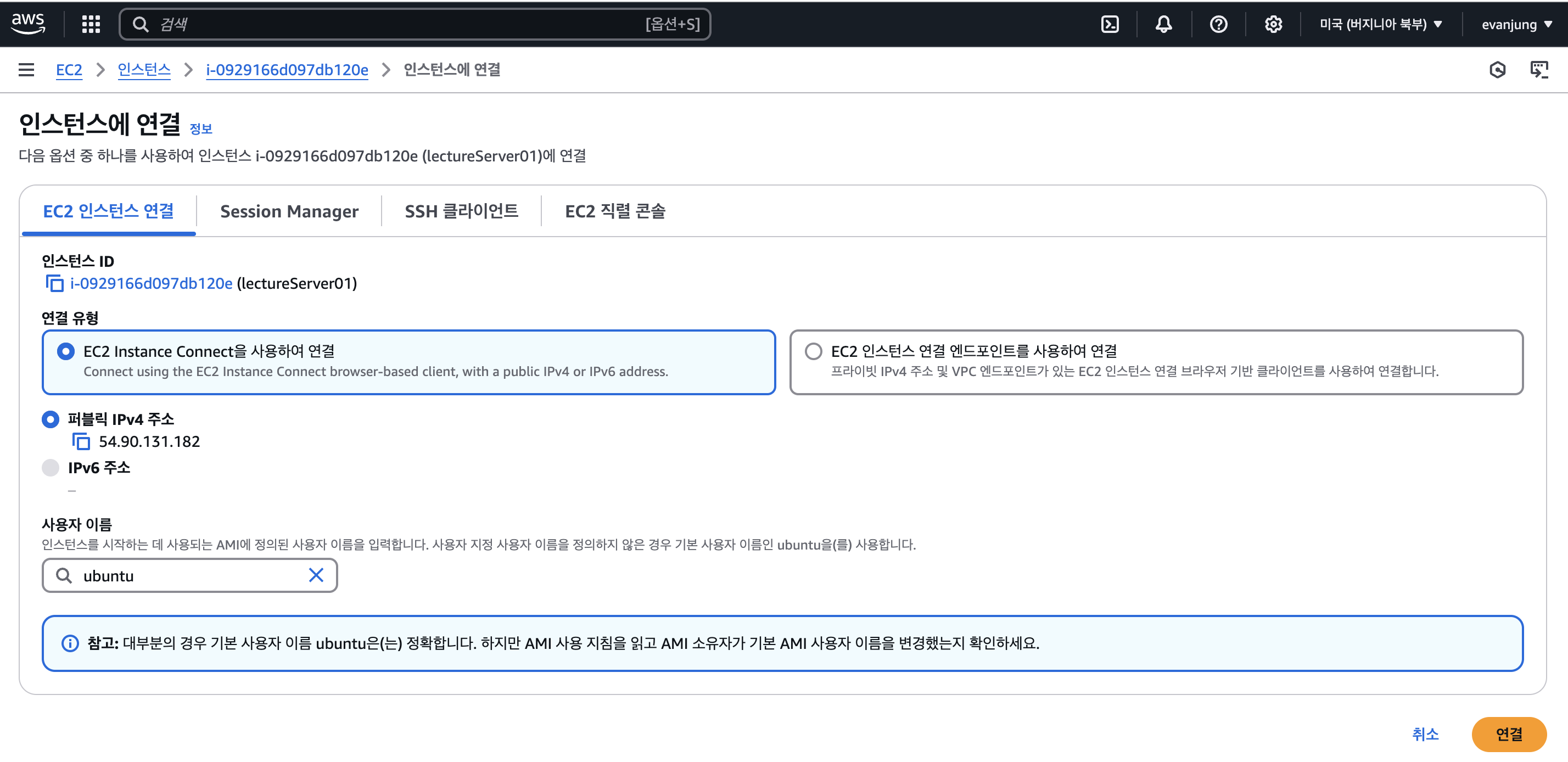This screenshot has width=1568, height=762.
Task: Click the info icon in the note box
Action: 70,643
